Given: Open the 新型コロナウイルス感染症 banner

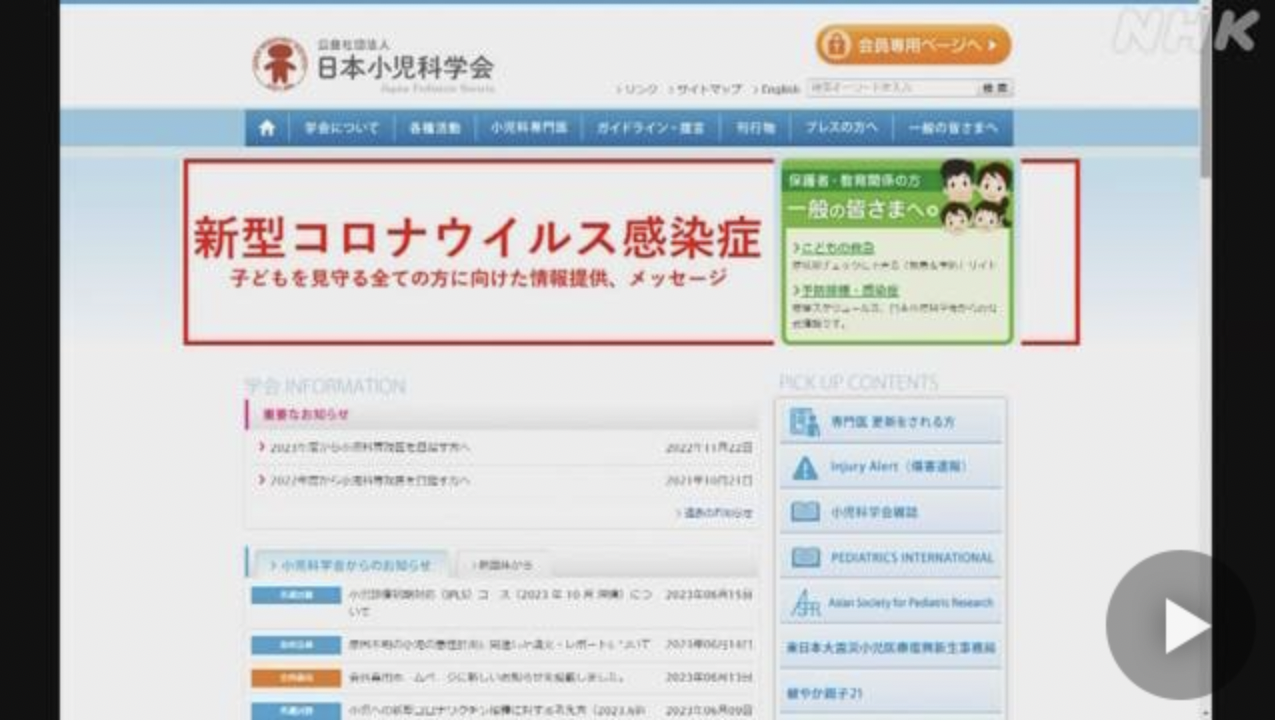Looking at the screenshot, I should point(479,252).
